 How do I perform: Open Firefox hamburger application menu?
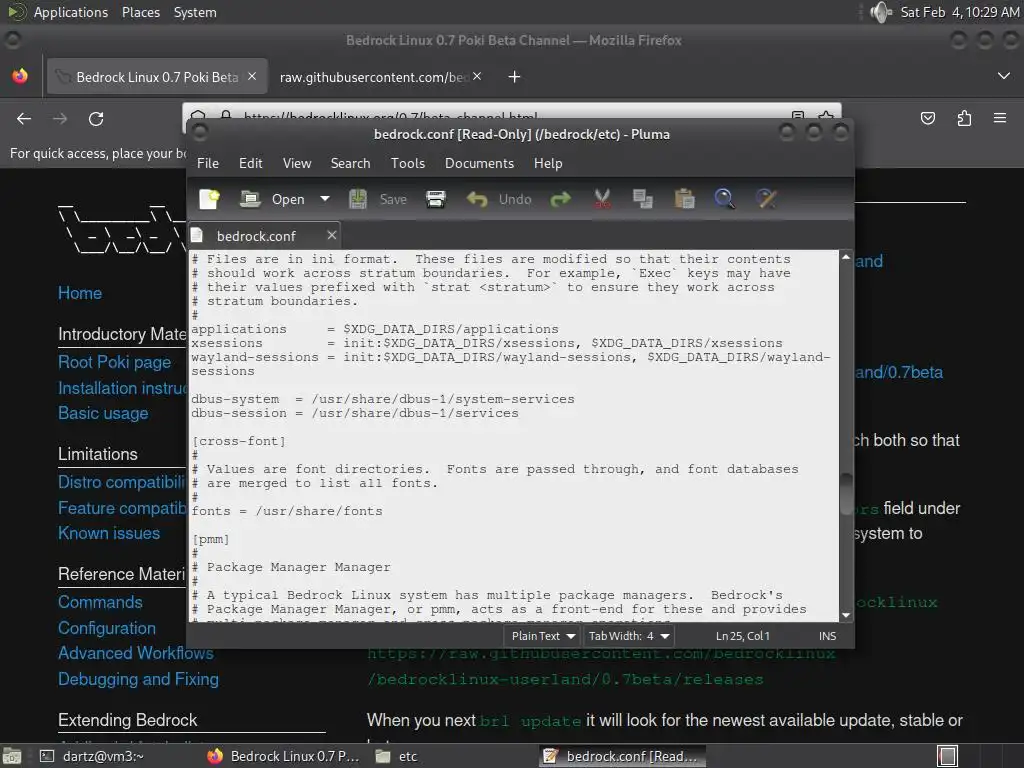(1000, 118)
